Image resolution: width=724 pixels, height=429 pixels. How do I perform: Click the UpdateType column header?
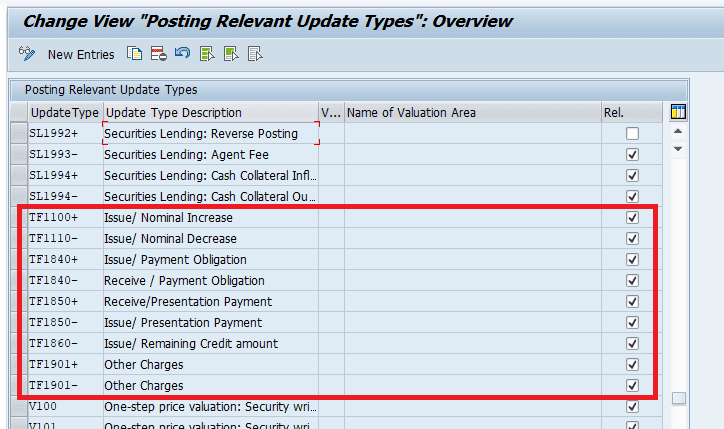64,113
